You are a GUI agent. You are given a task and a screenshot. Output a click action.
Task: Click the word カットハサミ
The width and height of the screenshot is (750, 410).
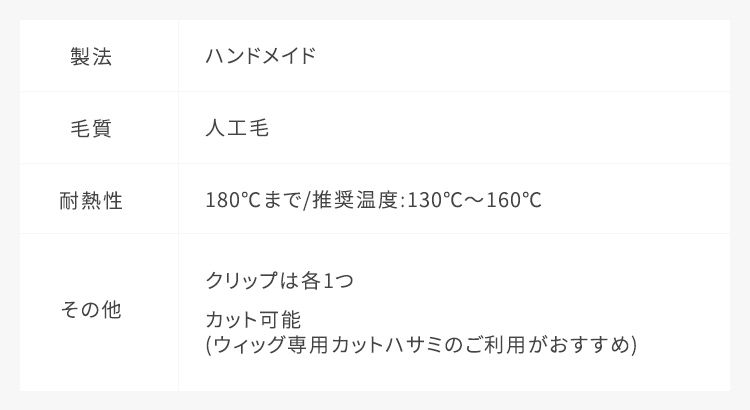(x=376, y=346)
